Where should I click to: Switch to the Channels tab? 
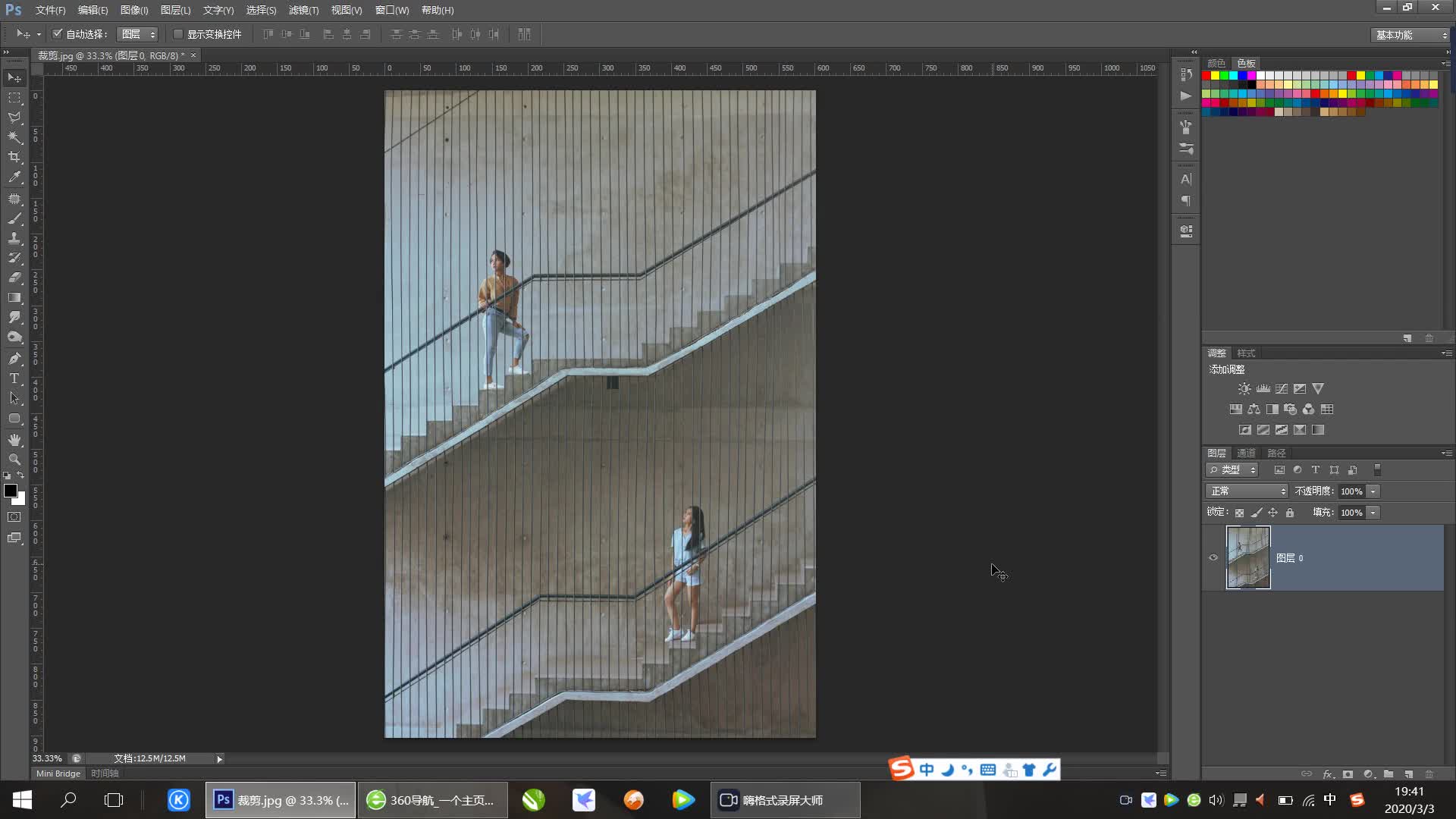(x=1246, y=453)
